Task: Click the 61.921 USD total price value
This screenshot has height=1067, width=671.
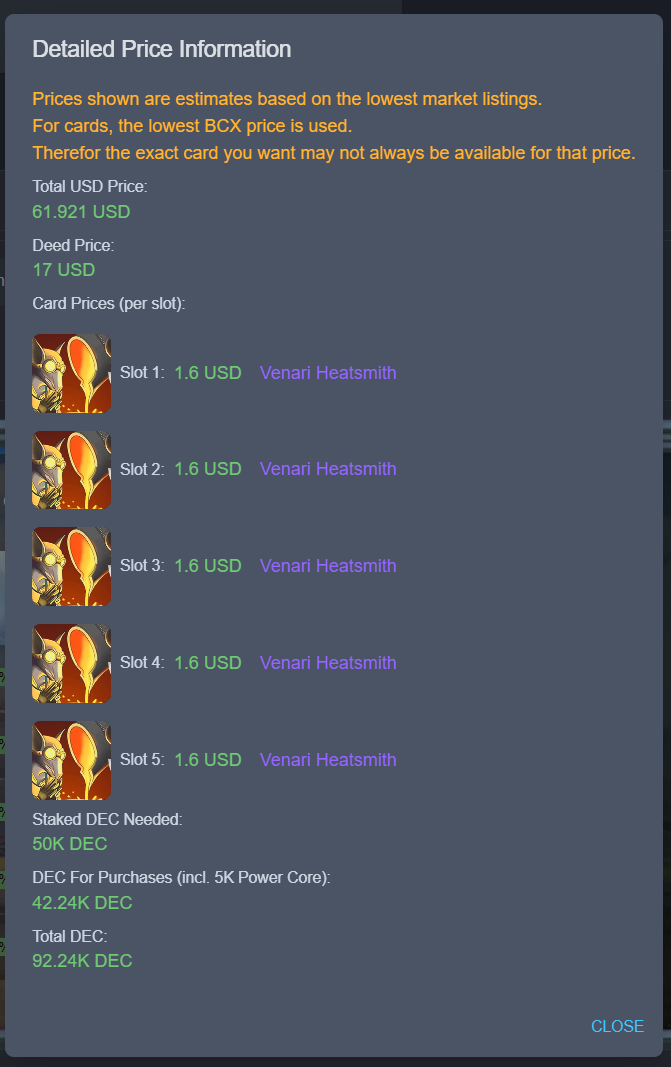Action: (81, 212)
